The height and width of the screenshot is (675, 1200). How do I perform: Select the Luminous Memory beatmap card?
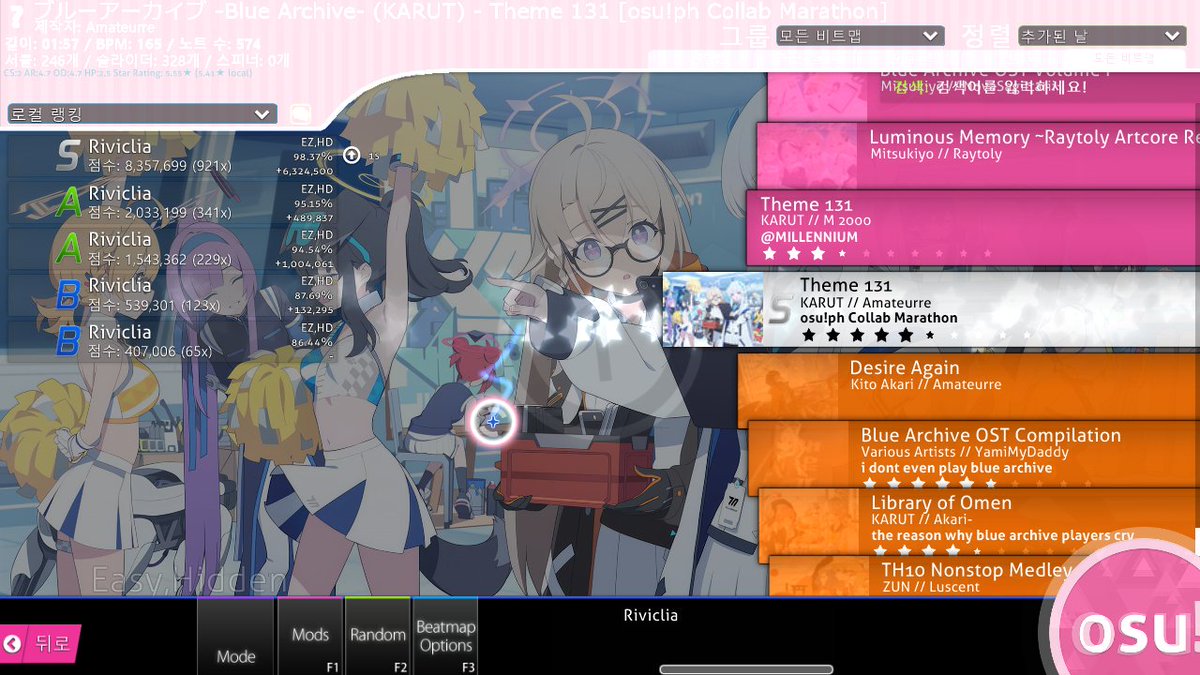pyautogui.click(x=978, y=155)
